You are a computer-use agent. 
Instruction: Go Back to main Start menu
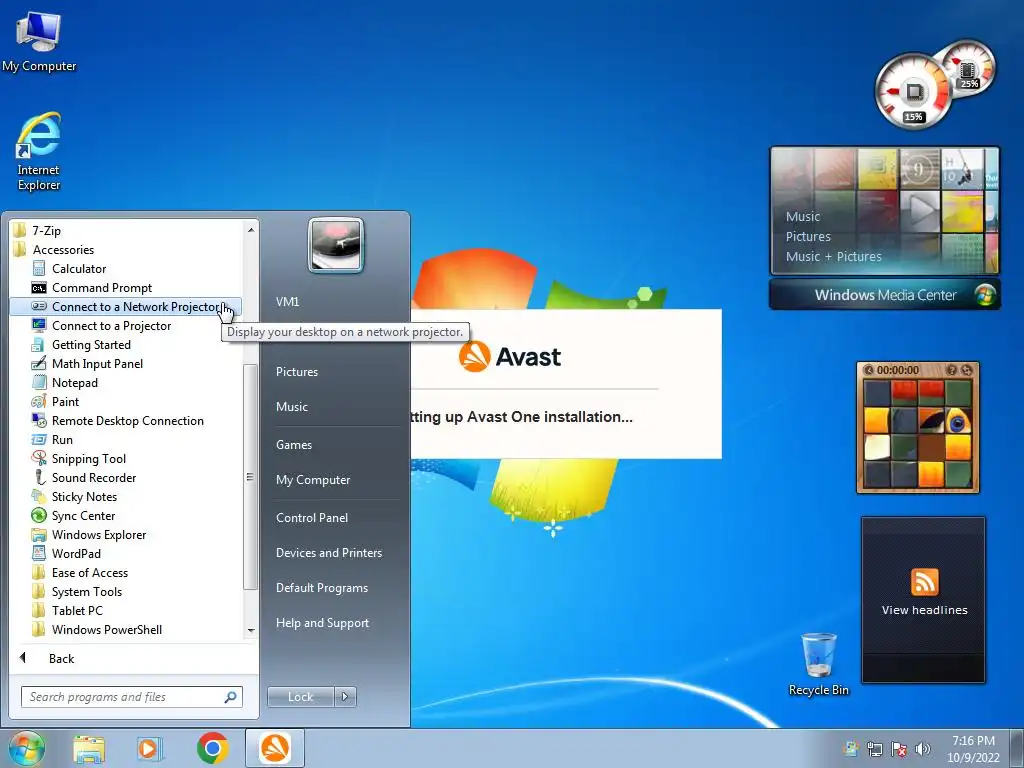(61, 658)
